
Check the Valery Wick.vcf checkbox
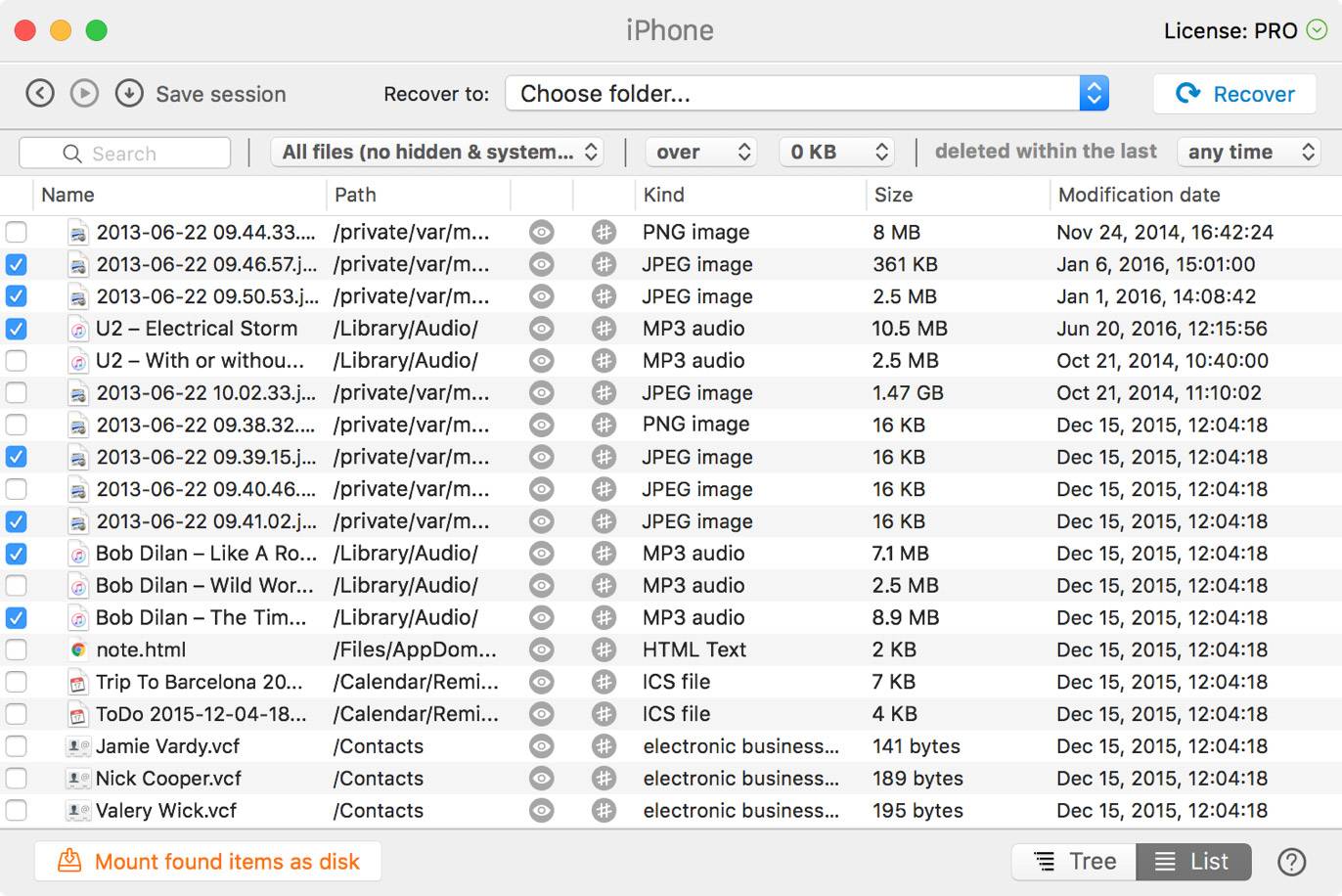point(16,811)
